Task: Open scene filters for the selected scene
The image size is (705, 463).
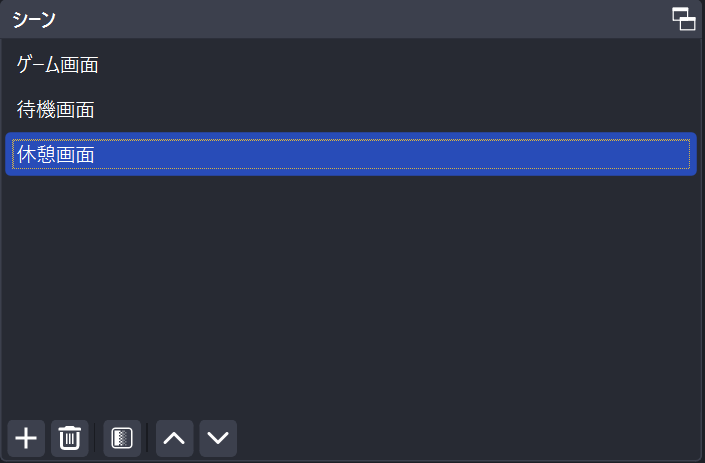Action: [122, 438]
